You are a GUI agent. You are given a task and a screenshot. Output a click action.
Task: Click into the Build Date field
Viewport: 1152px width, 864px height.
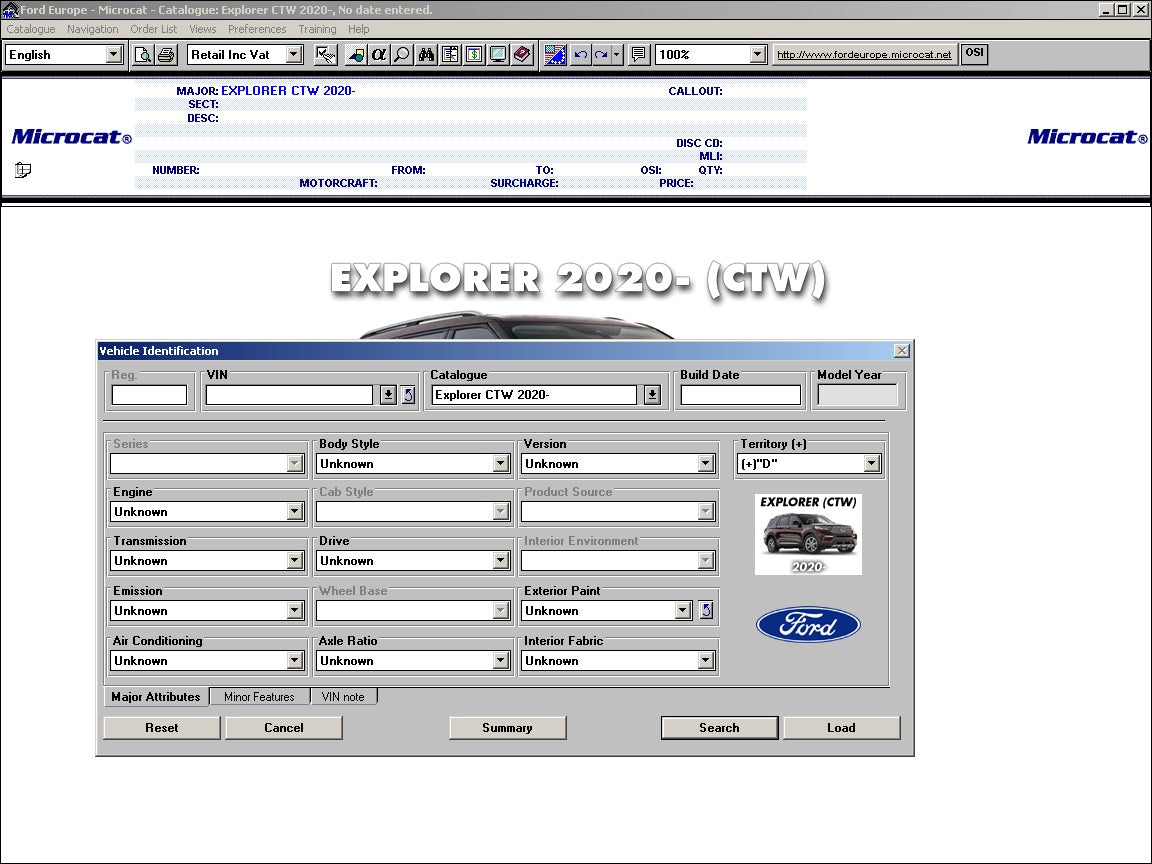pos(741,395)
